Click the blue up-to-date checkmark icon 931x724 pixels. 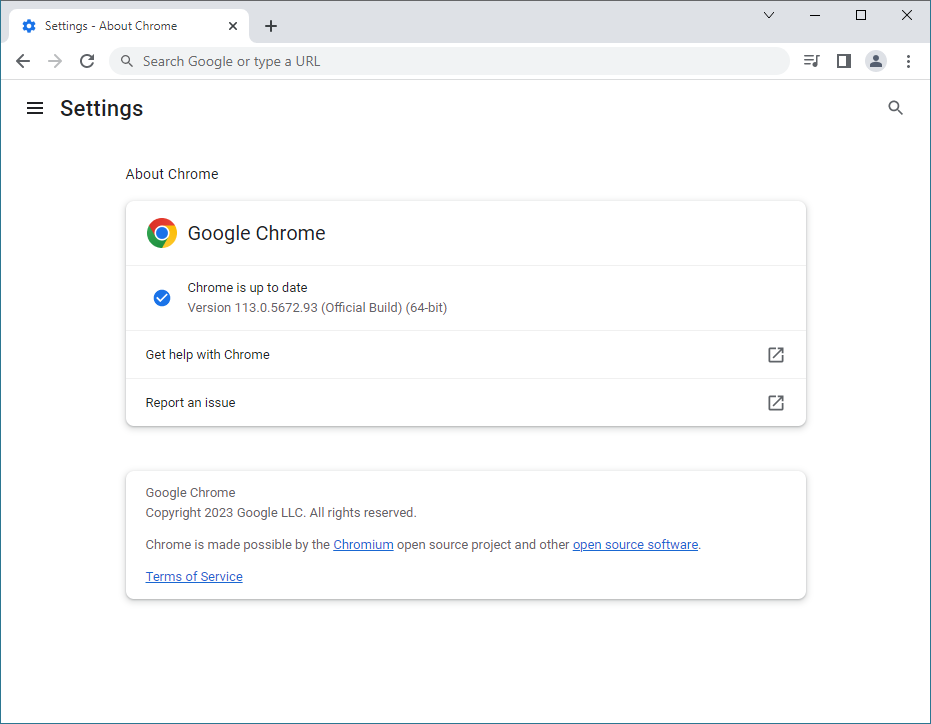tap(162, 298)
